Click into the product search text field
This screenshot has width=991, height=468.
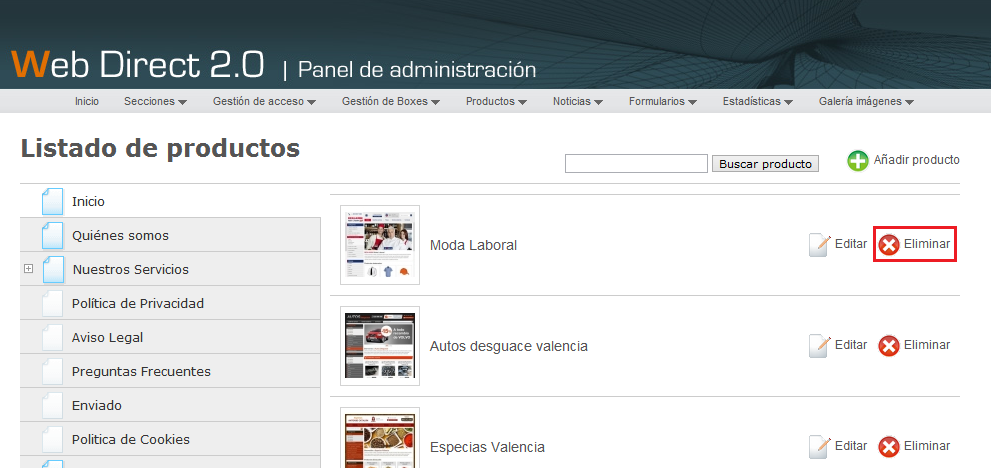(636, 163)
